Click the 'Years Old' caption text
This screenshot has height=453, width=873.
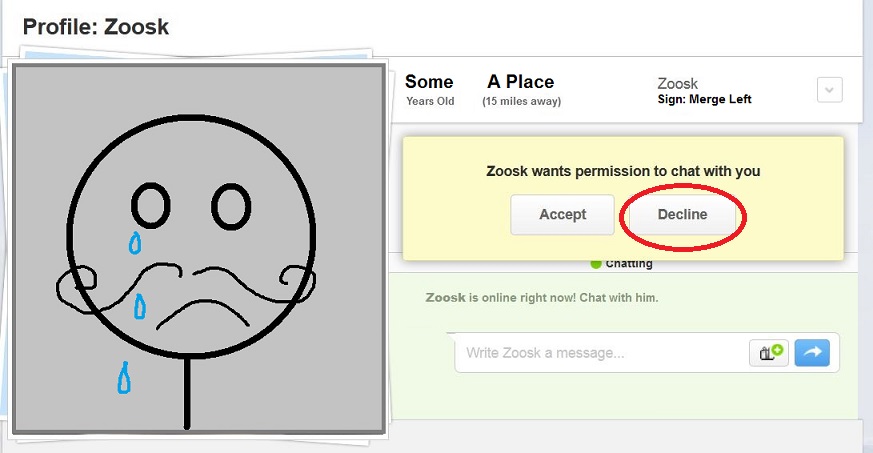tap(430, 101)
